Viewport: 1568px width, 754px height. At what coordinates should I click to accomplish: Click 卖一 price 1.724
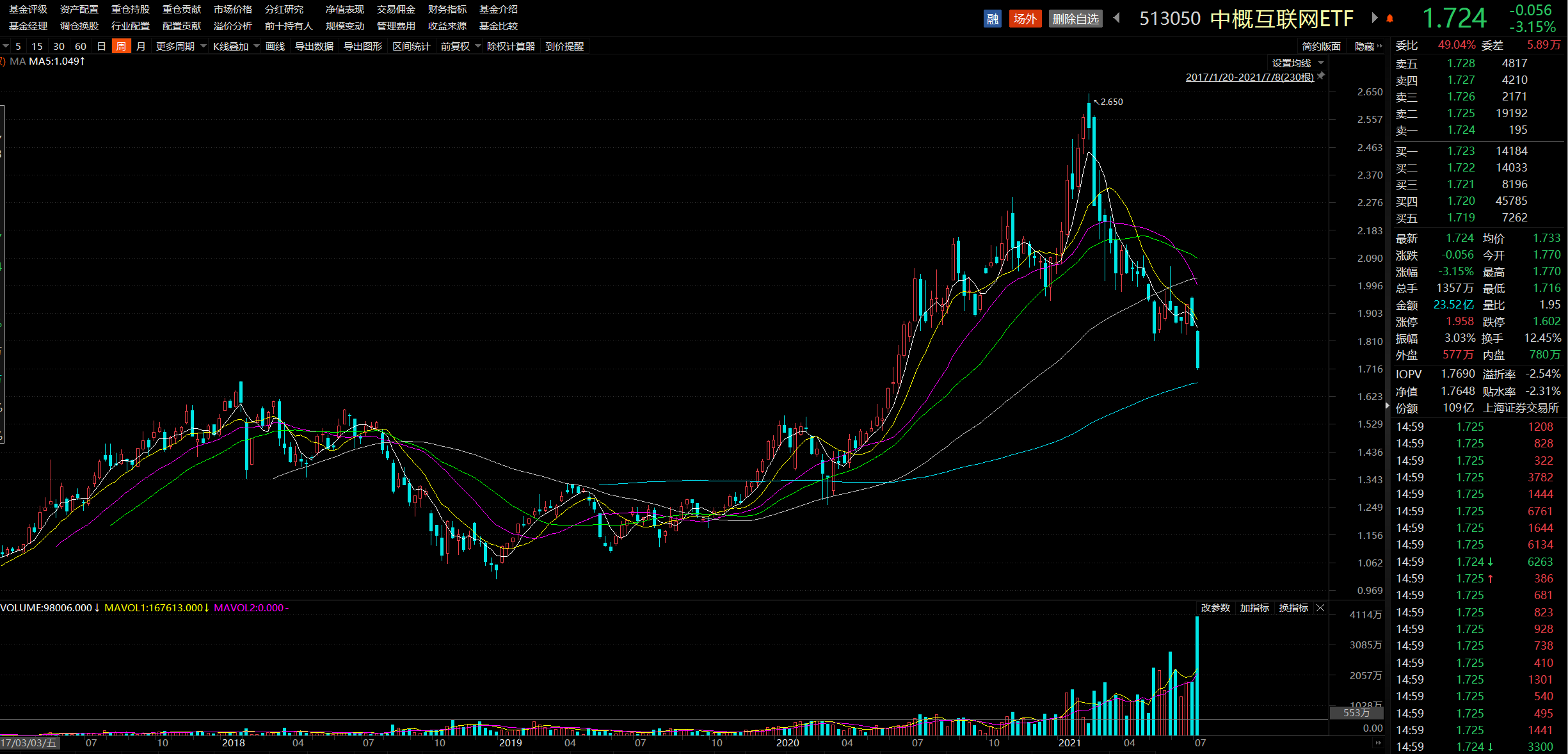[x=1461, y=130]
